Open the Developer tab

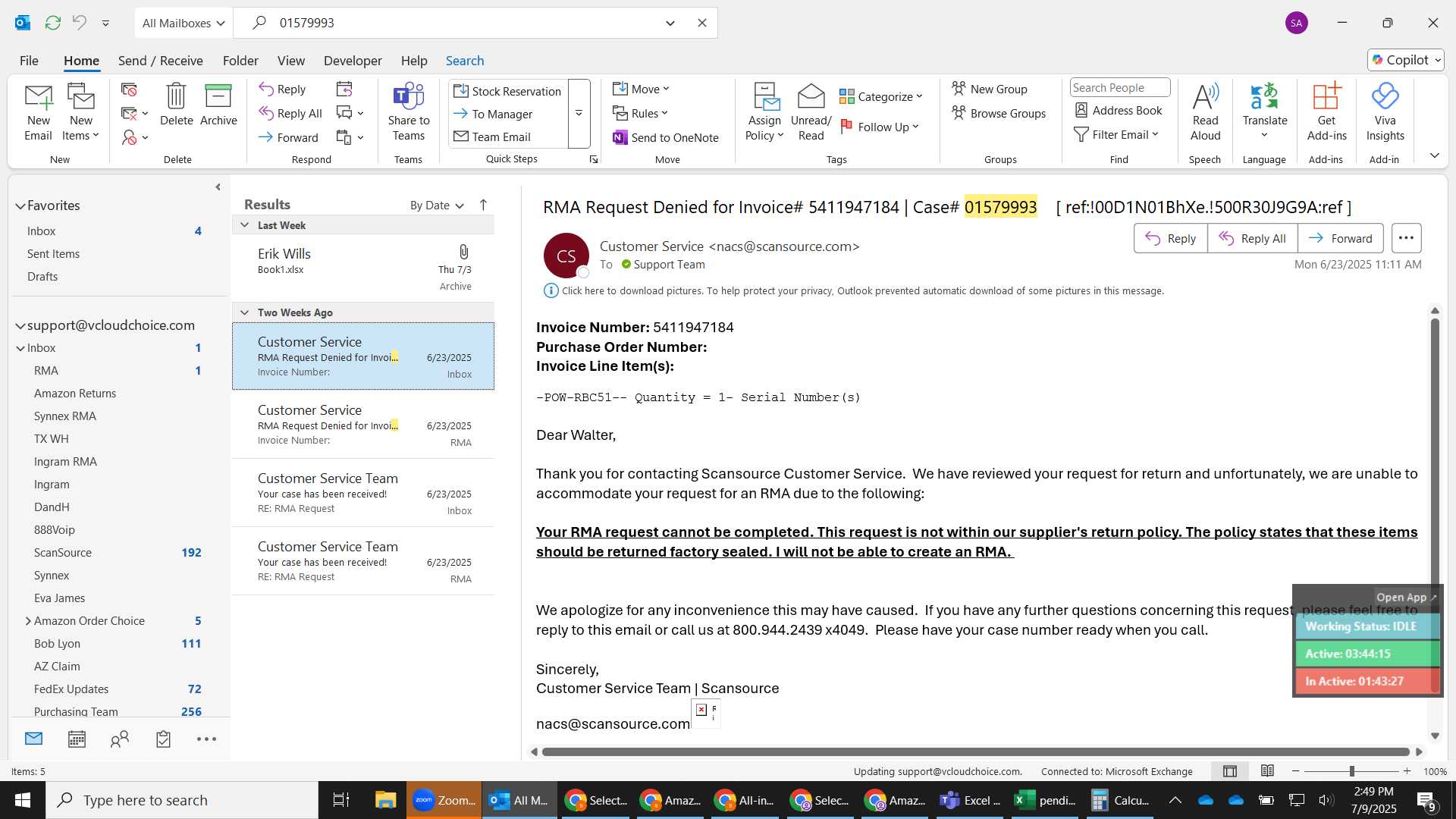click(353, 61)
